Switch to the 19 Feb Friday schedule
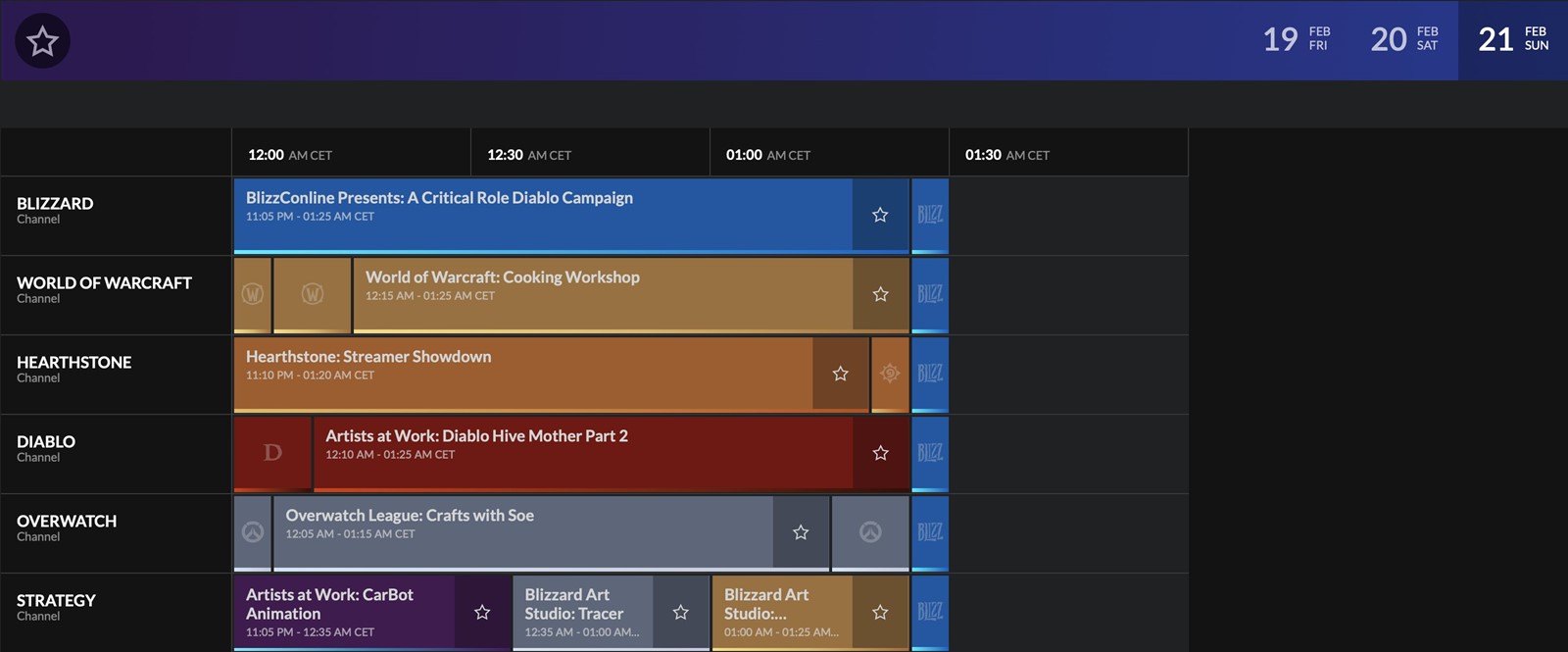Viewport: 1568px width, 652px height. coord(1297,39)
